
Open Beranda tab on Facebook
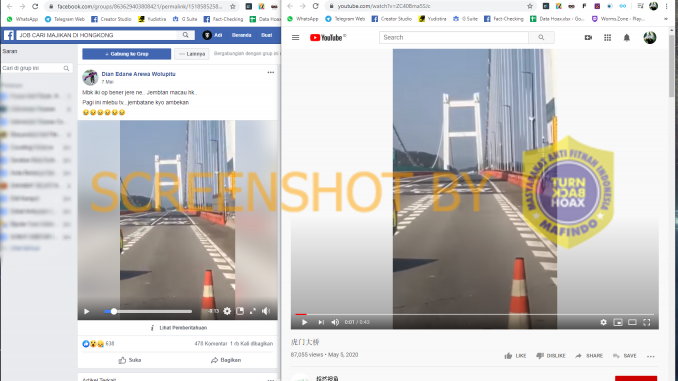coord(241,35)
